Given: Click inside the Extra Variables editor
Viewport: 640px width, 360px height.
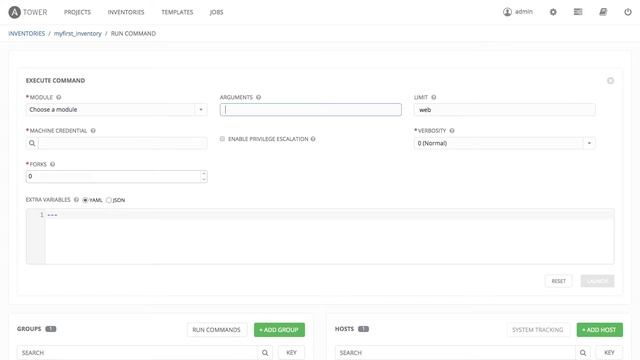Looking at the screenshot, I should [329, 237].
